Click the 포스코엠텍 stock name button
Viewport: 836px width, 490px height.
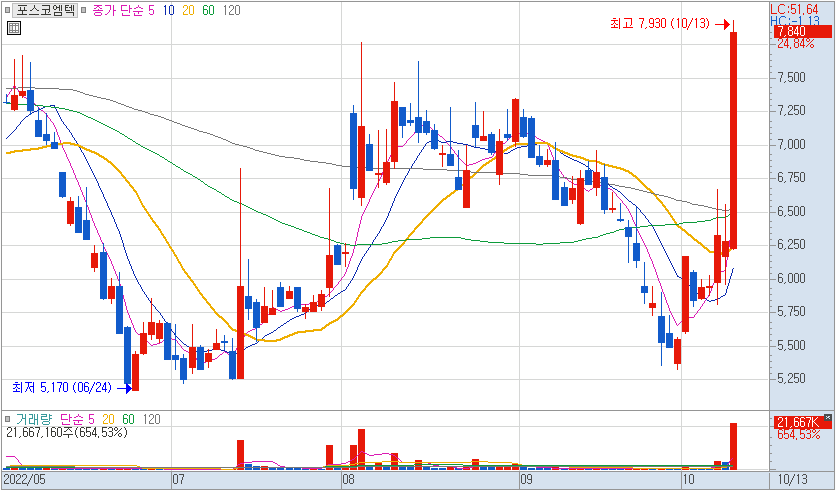[x=45, y=10]
